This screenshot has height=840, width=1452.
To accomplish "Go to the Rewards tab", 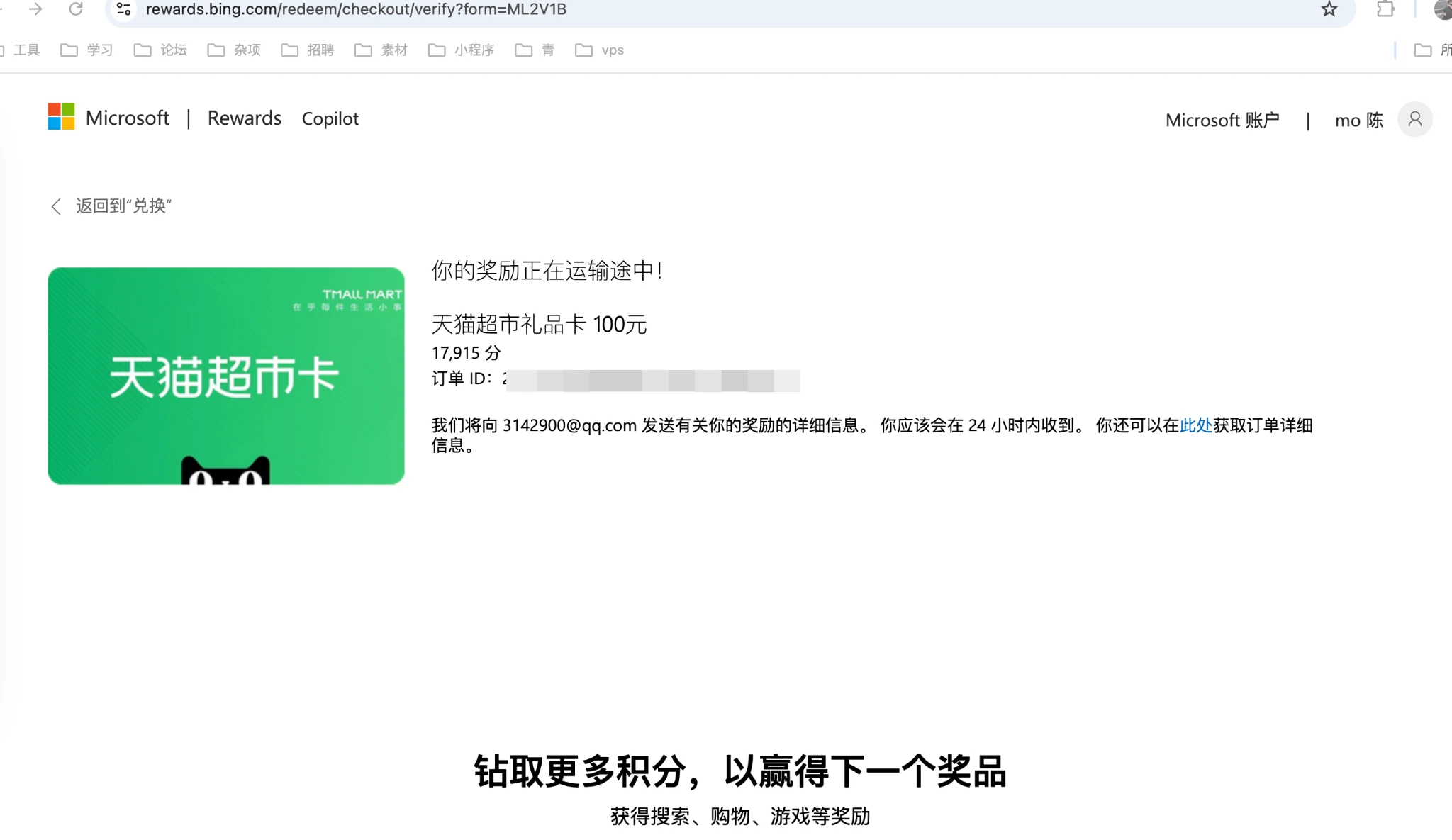I will click(244, 118).
